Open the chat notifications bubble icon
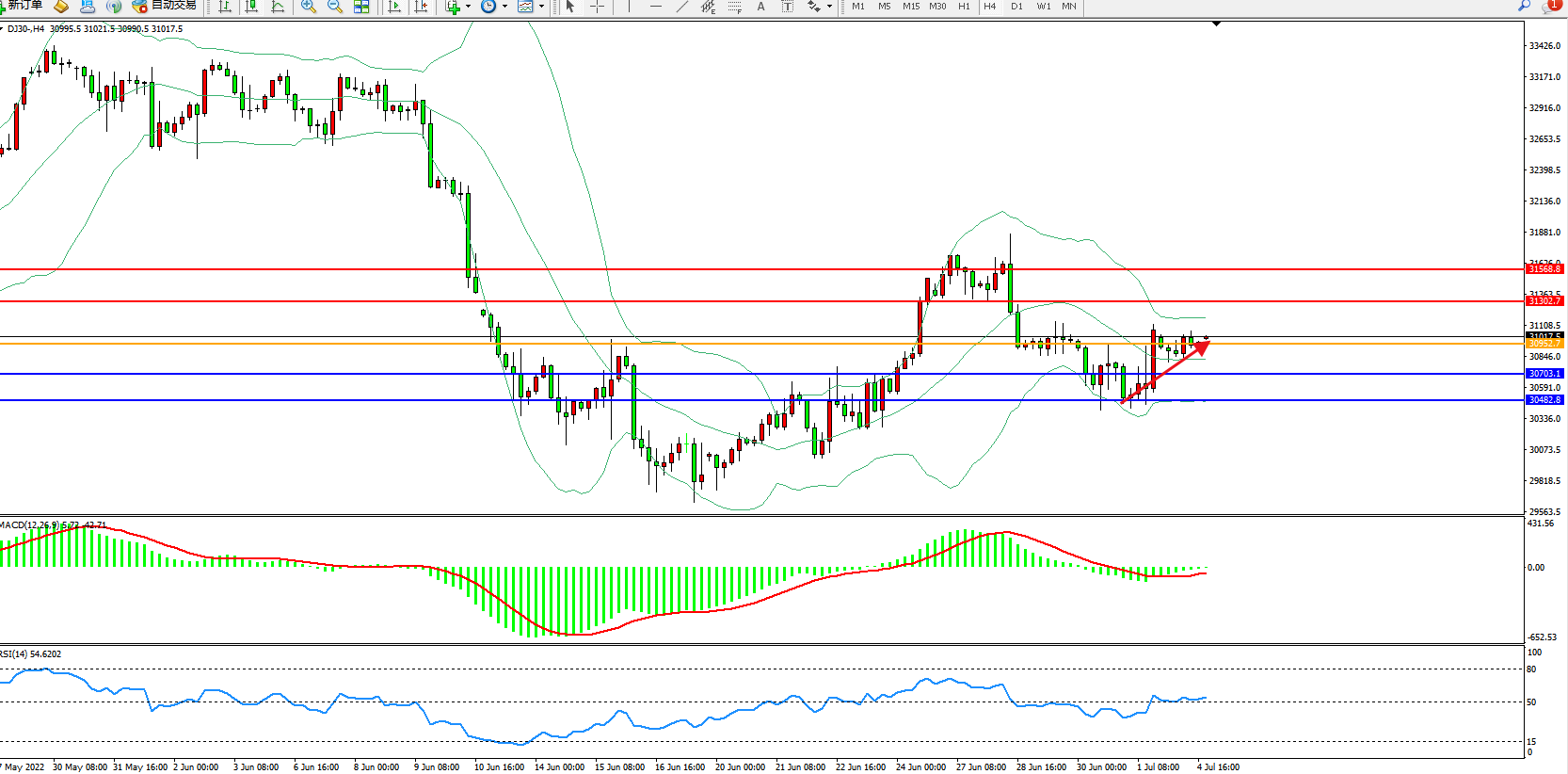This screenshot has width=1568, height=774. (x=1550, y=6)
